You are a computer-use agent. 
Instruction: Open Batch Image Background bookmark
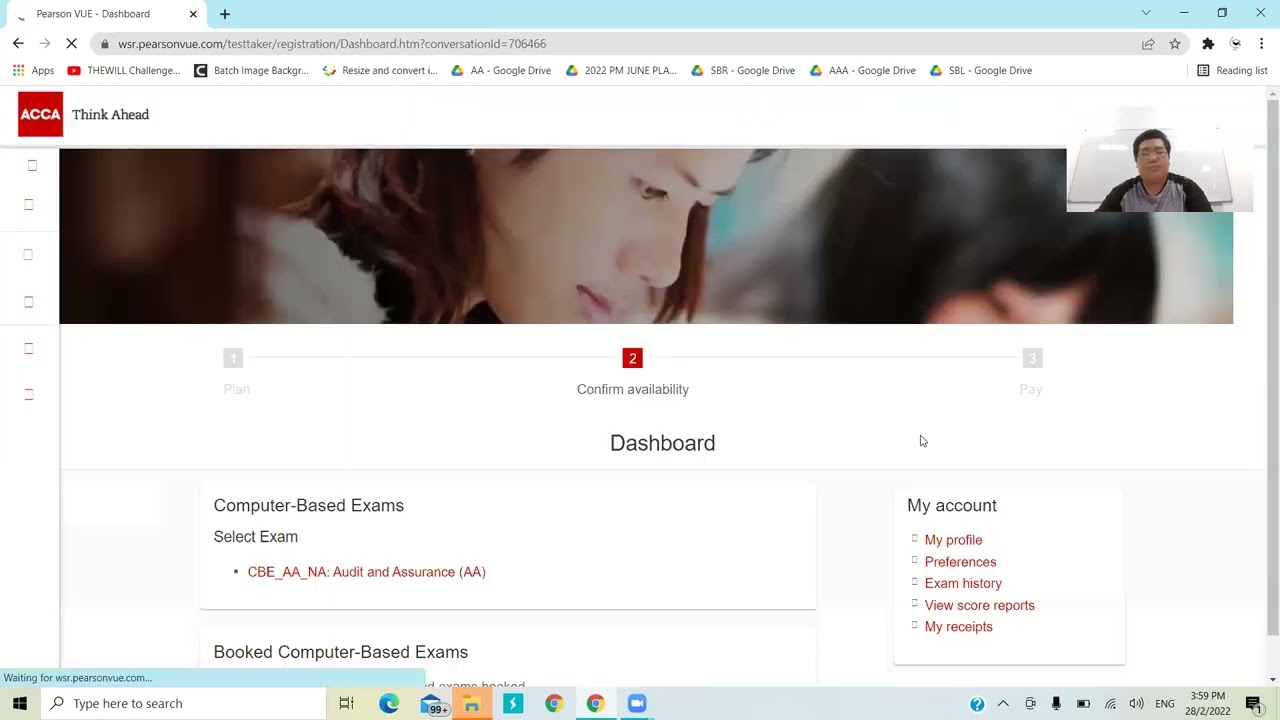[251, 71]
